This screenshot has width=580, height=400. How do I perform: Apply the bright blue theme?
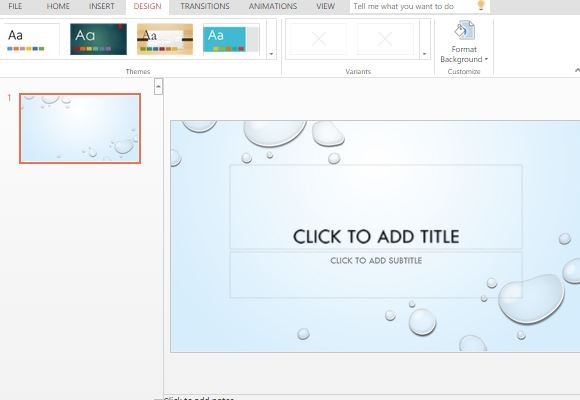[231, 39]
